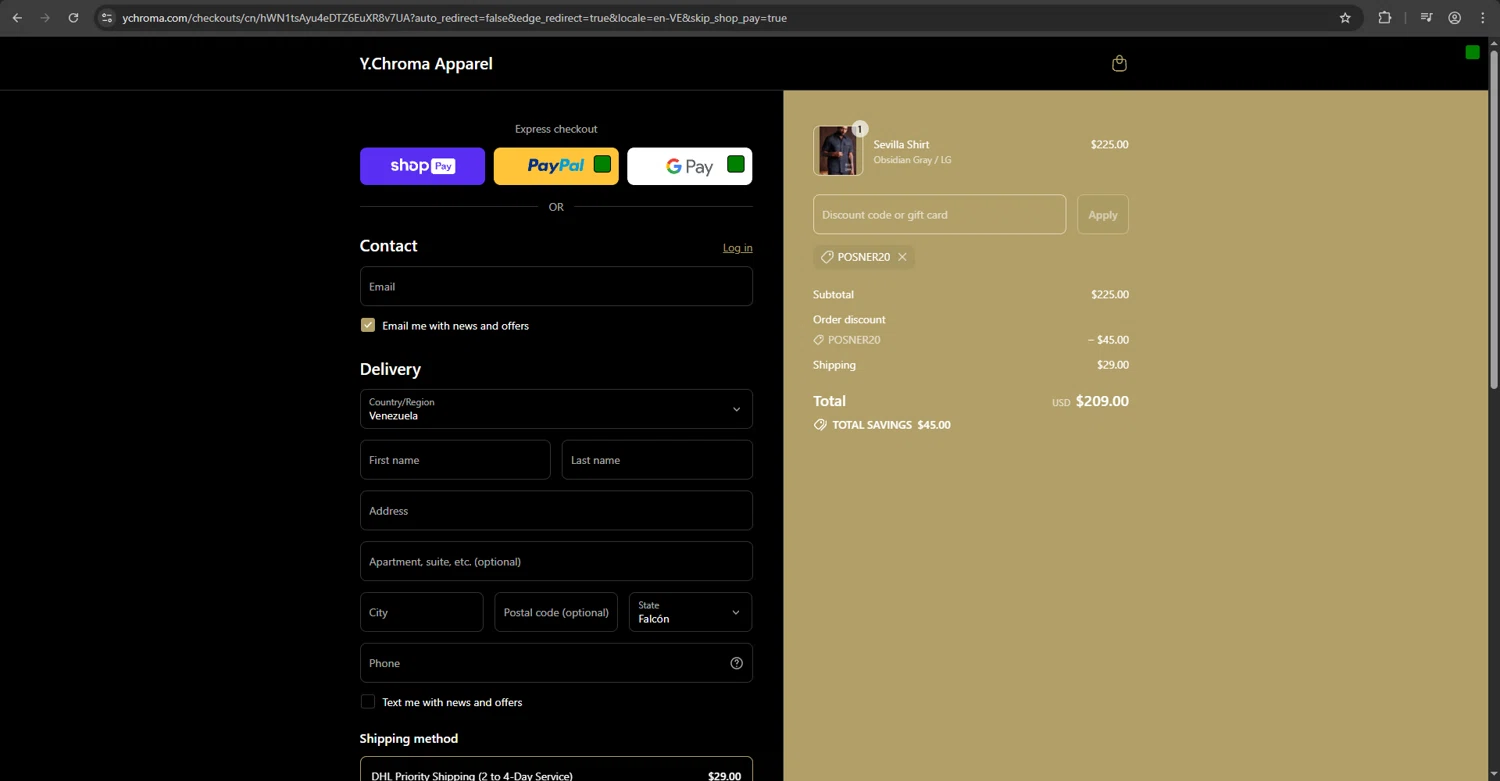Click the Postal code field
1500x781 pixels.
pyautogui.click(x=556, y=612)
